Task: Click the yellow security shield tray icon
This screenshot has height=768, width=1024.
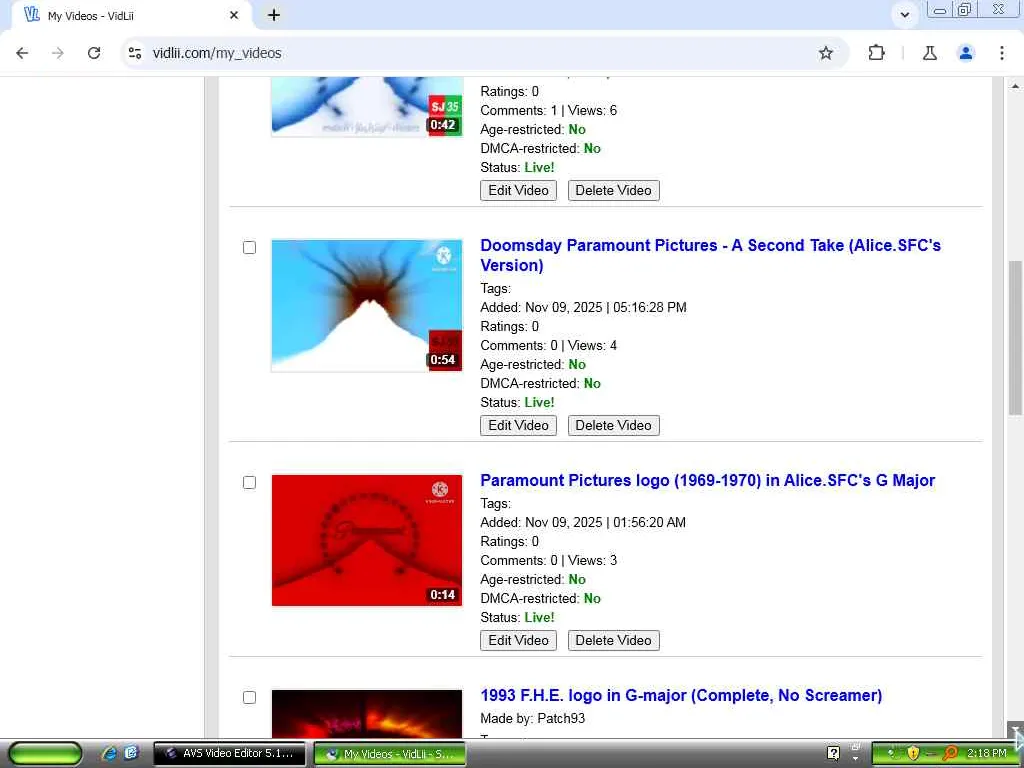Action: (913, 754)
